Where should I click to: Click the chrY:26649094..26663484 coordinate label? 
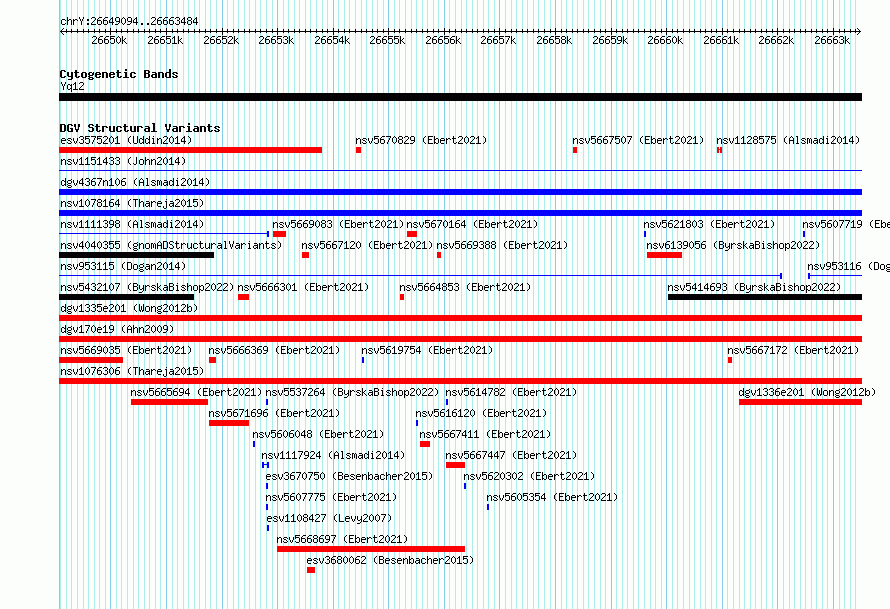129,22
